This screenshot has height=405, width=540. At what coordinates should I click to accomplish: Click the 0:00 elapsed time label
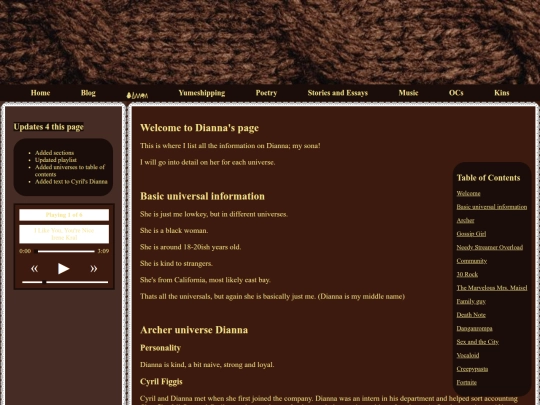25,251
